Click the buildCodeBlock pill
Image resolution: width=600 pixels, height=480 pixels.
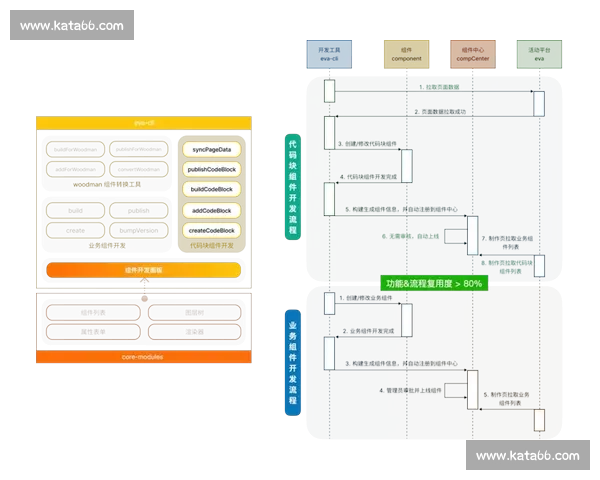[211, 189]
